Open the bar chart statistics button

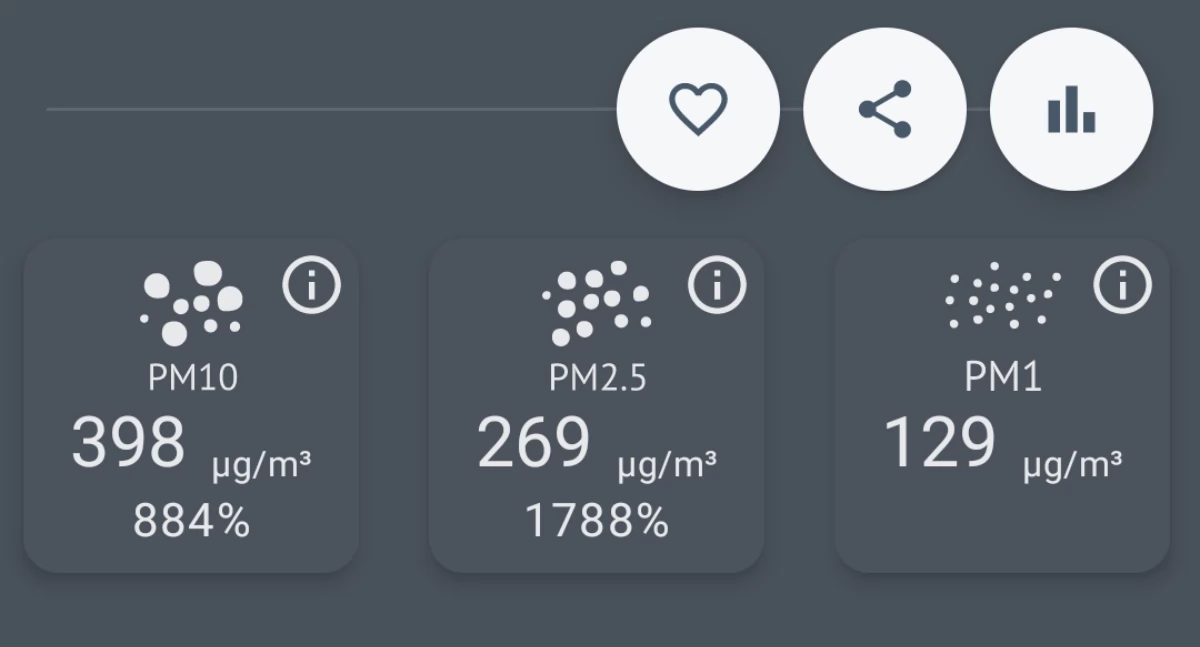[x=1071, y=109]
